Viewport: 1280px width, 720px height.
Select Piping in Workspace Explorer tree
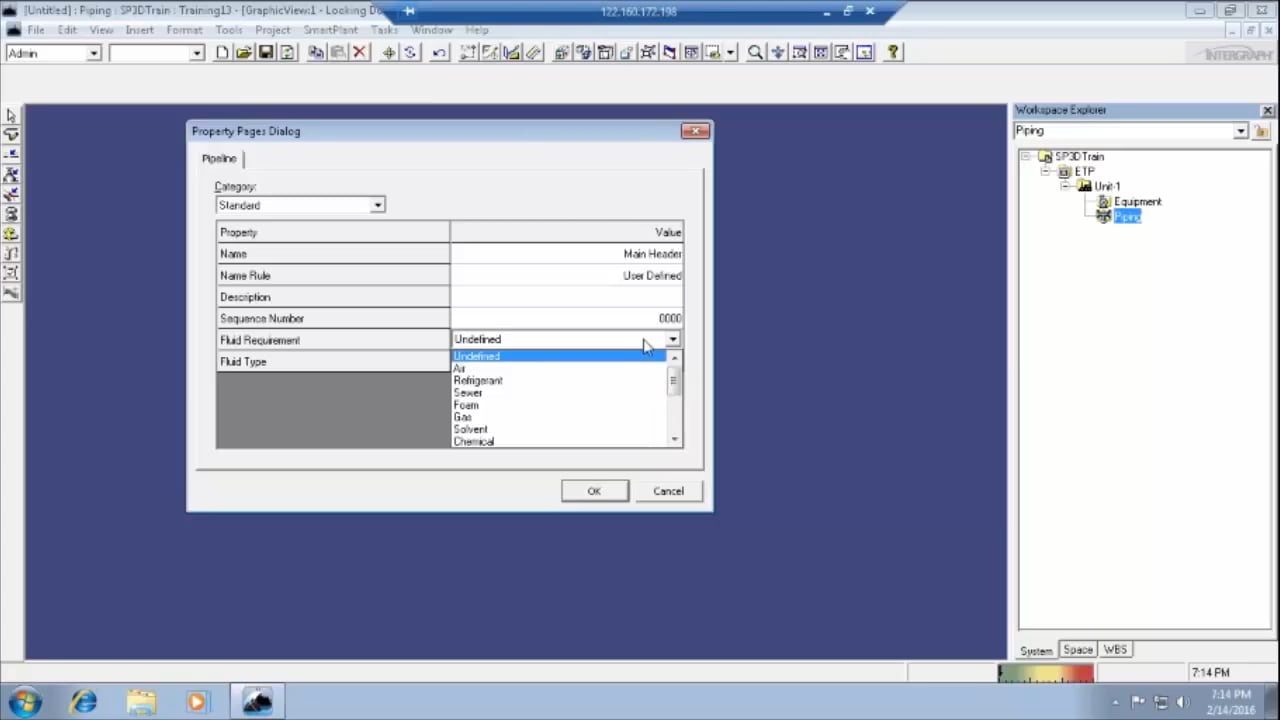pyautogui.click(x=1127, y=217)
